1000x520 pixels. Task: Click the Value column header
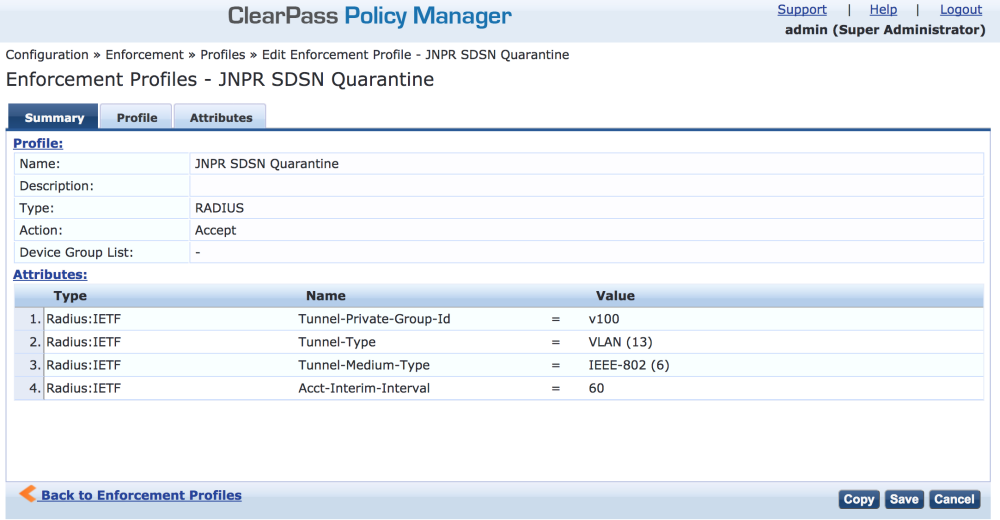(x=615, y=296)
